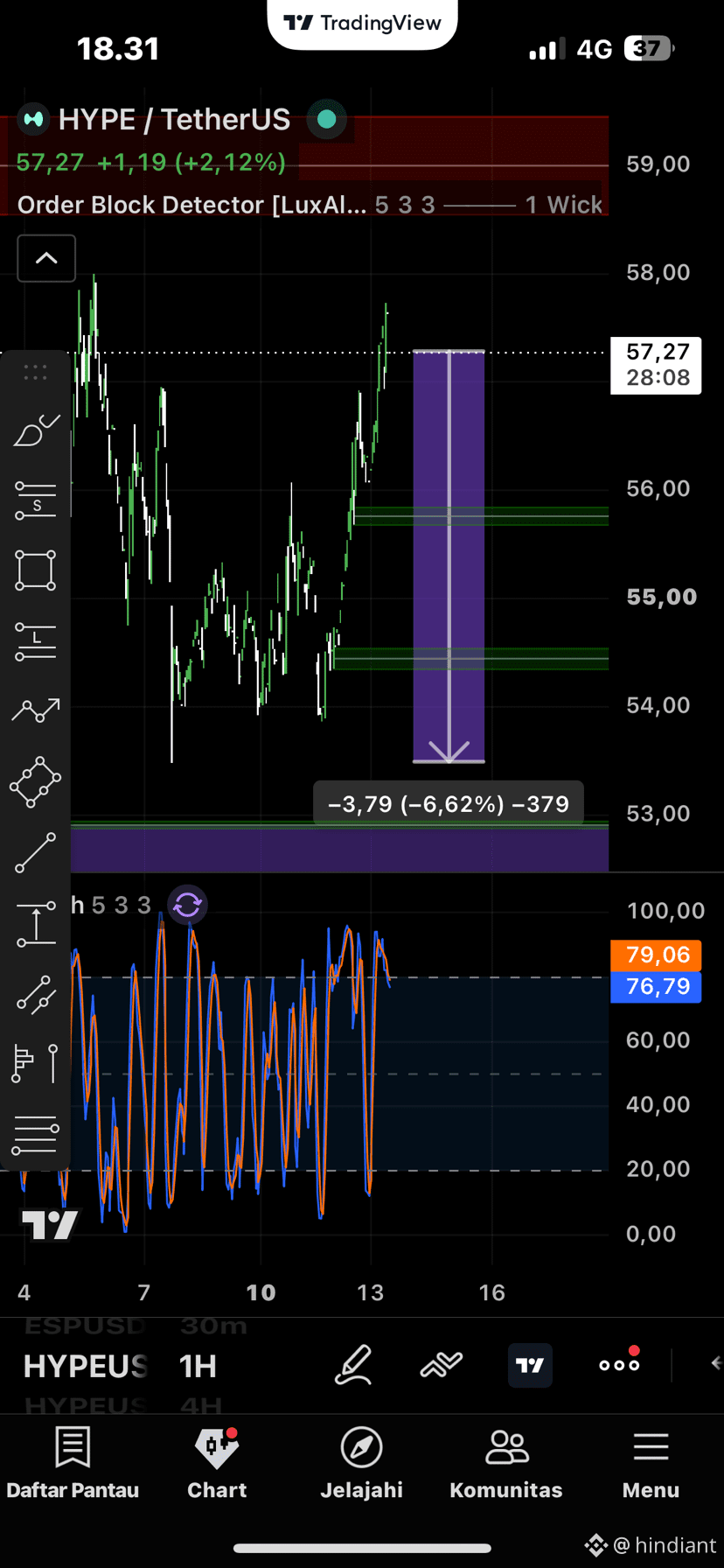
Task: Tap the -3,79 (-6,62%) measurement label
Action: point(449,804)
